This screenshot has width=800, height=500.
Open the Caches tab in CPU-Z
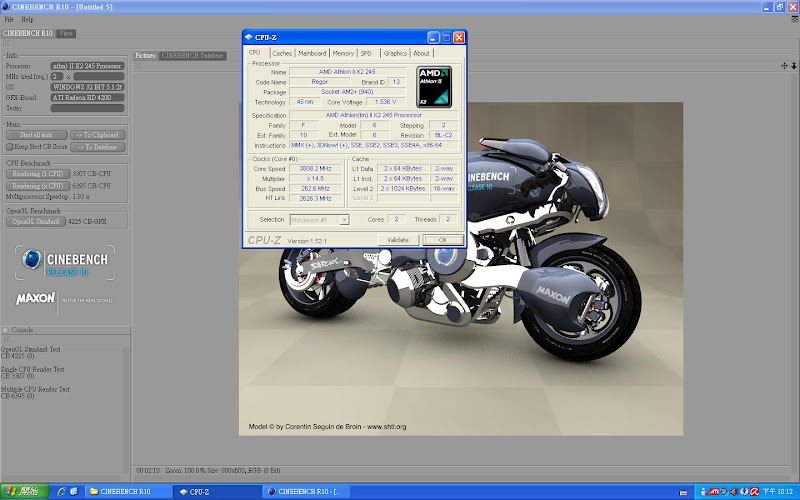pos(282,53)
